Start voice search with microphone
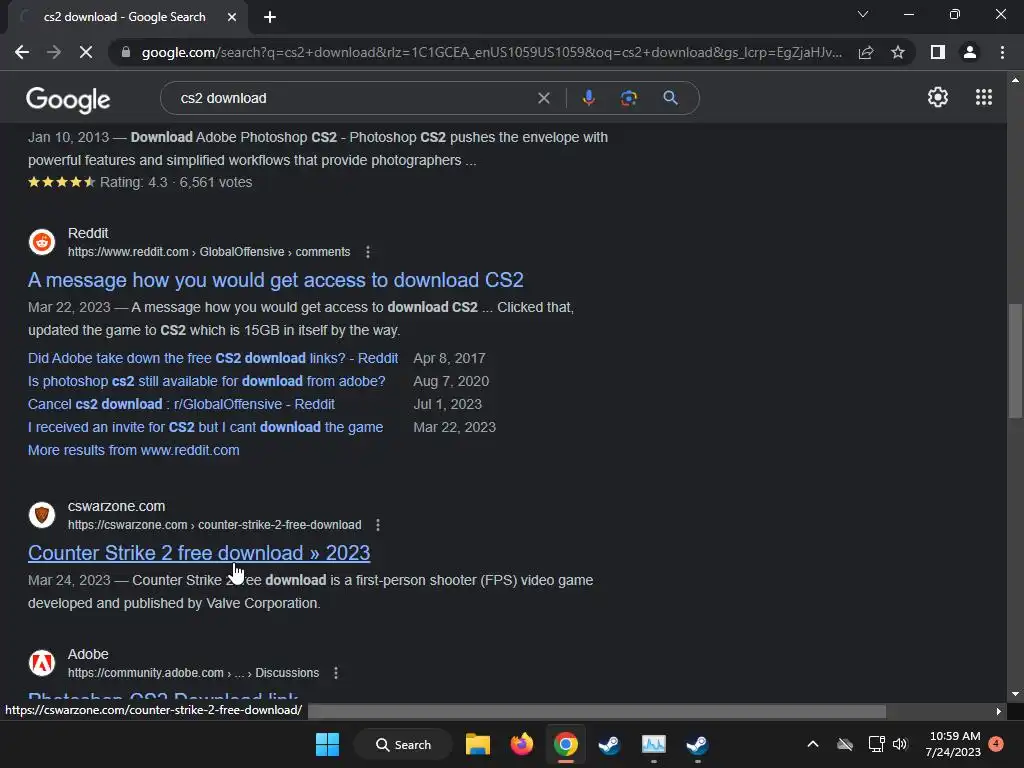Viewport: 1024px width, 768px height. tap(588, 98)
